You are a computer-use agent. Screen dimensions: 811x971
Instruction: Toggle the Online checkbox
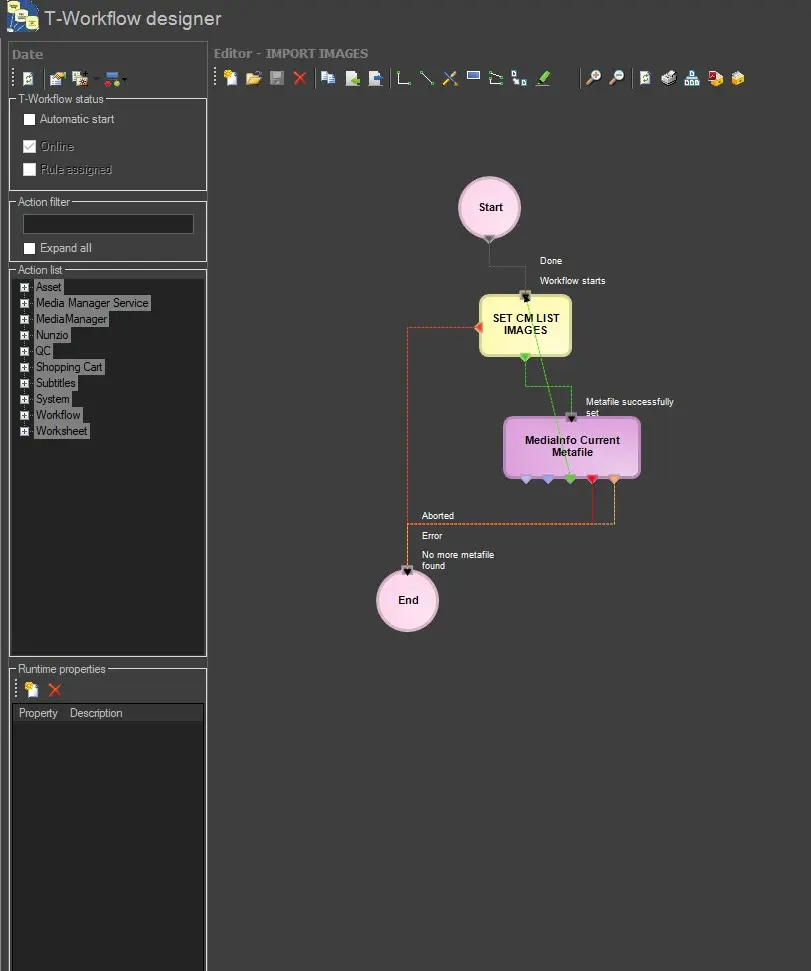pyautogui.click(x=30, y=147)
